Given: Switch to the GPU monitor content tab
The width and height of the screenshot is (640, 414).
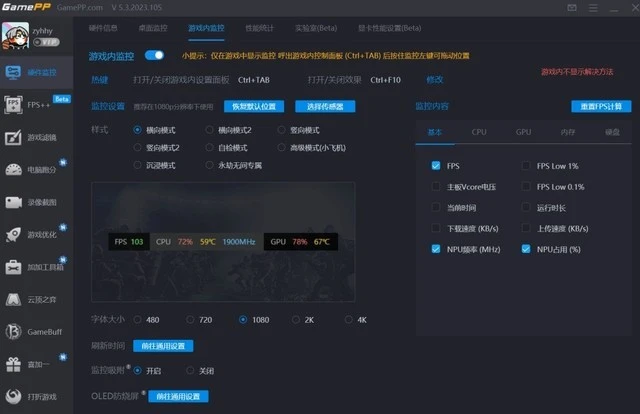Looking at the screenshot, I should click(x=523, y=132).
